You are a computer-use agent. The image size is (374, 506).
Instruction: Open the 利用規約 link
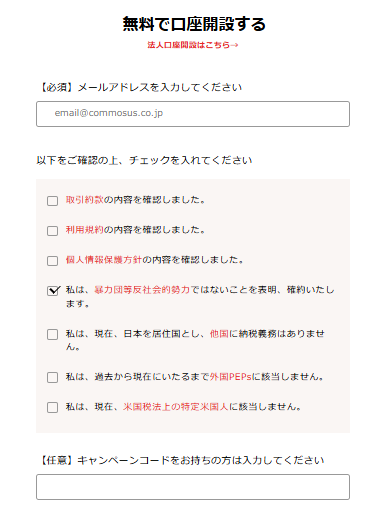tap(85, 230)
